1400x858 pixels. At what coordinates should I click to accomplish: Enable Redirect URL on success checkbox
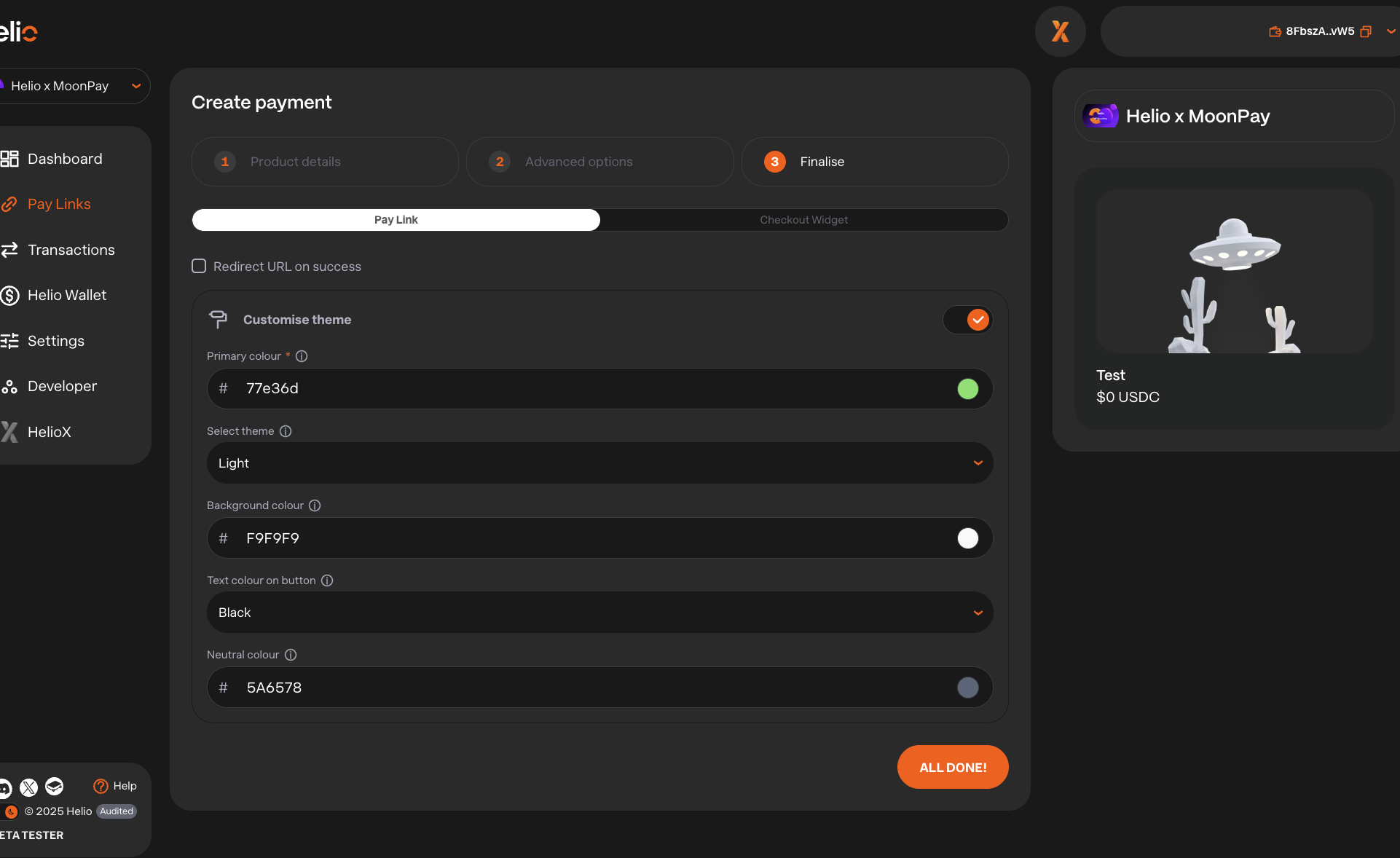point(199,266)
